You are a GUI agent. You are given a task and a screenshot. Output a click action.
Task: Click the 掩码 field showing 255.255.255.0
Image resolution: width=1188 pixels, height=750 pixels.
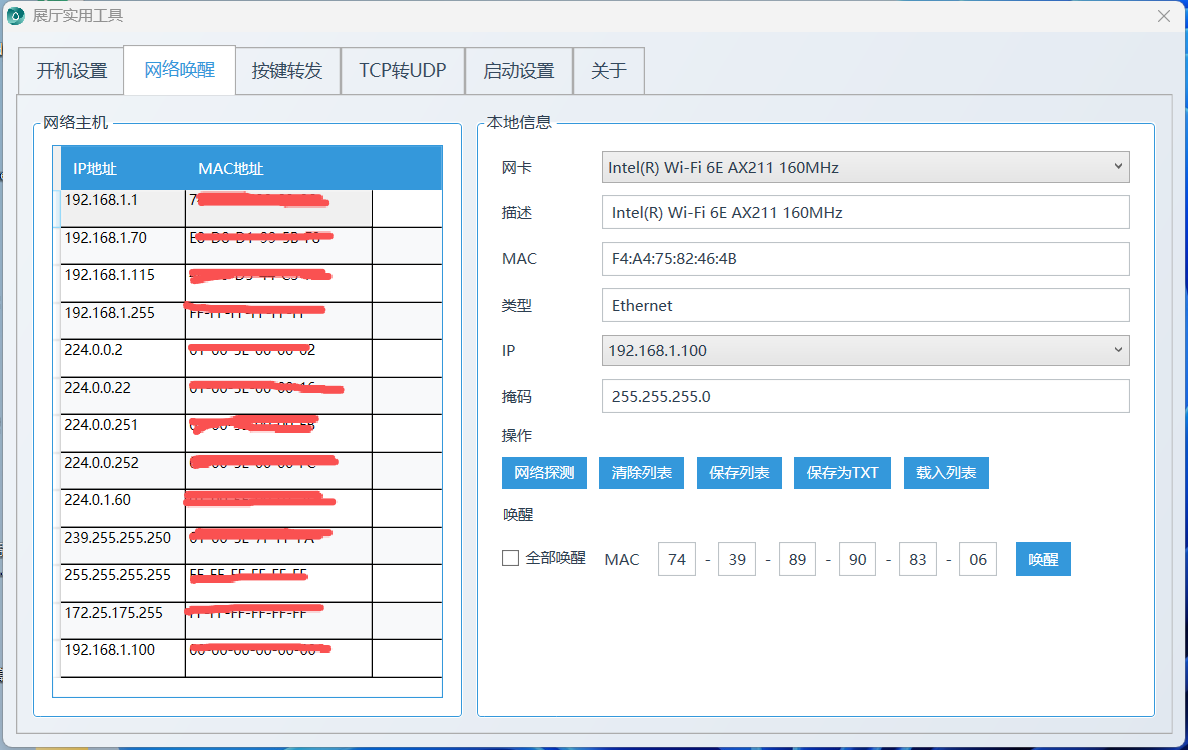pyautogui.click(x=865, y=396)
